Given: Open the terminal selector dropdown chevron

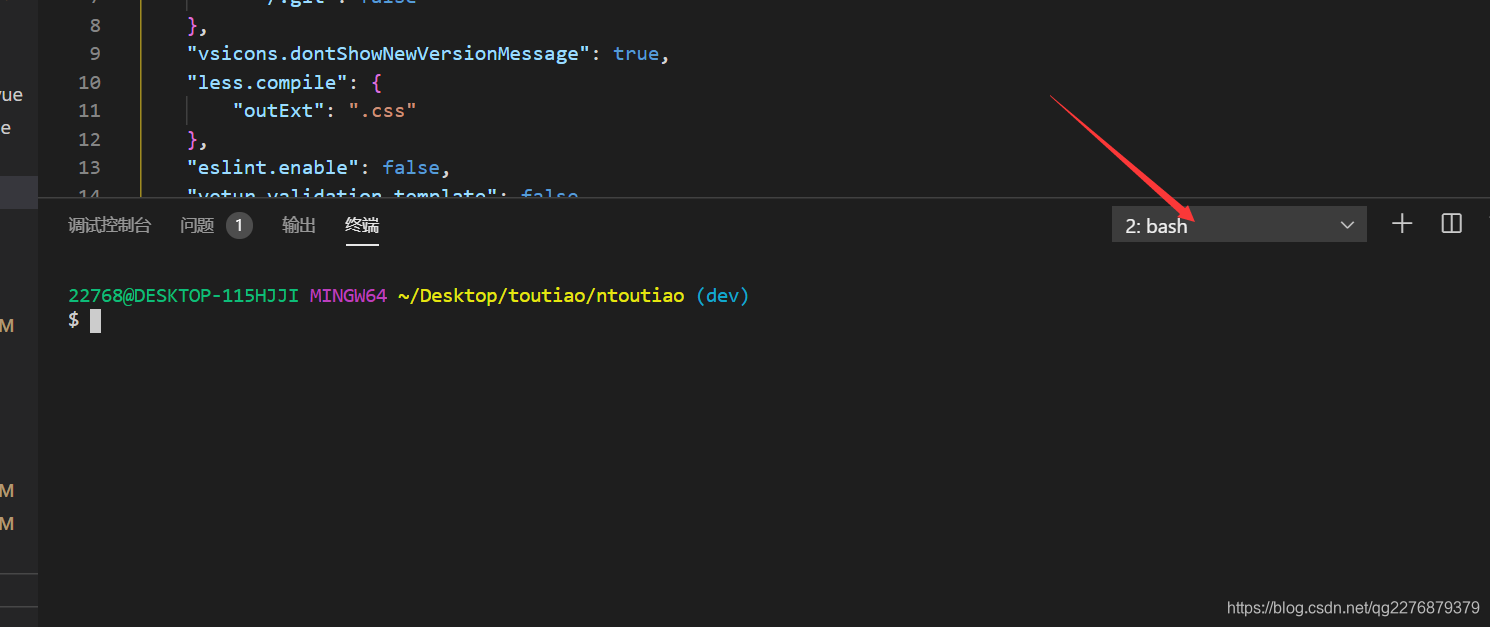Looking at the screenshot, I should pos(1347,225).
